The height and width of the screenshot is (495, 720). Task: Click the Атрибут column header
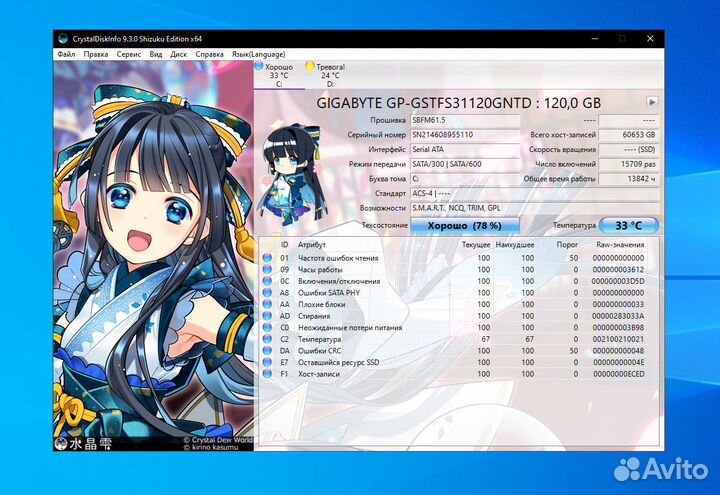pyautogui.click(x=312, y=245)
